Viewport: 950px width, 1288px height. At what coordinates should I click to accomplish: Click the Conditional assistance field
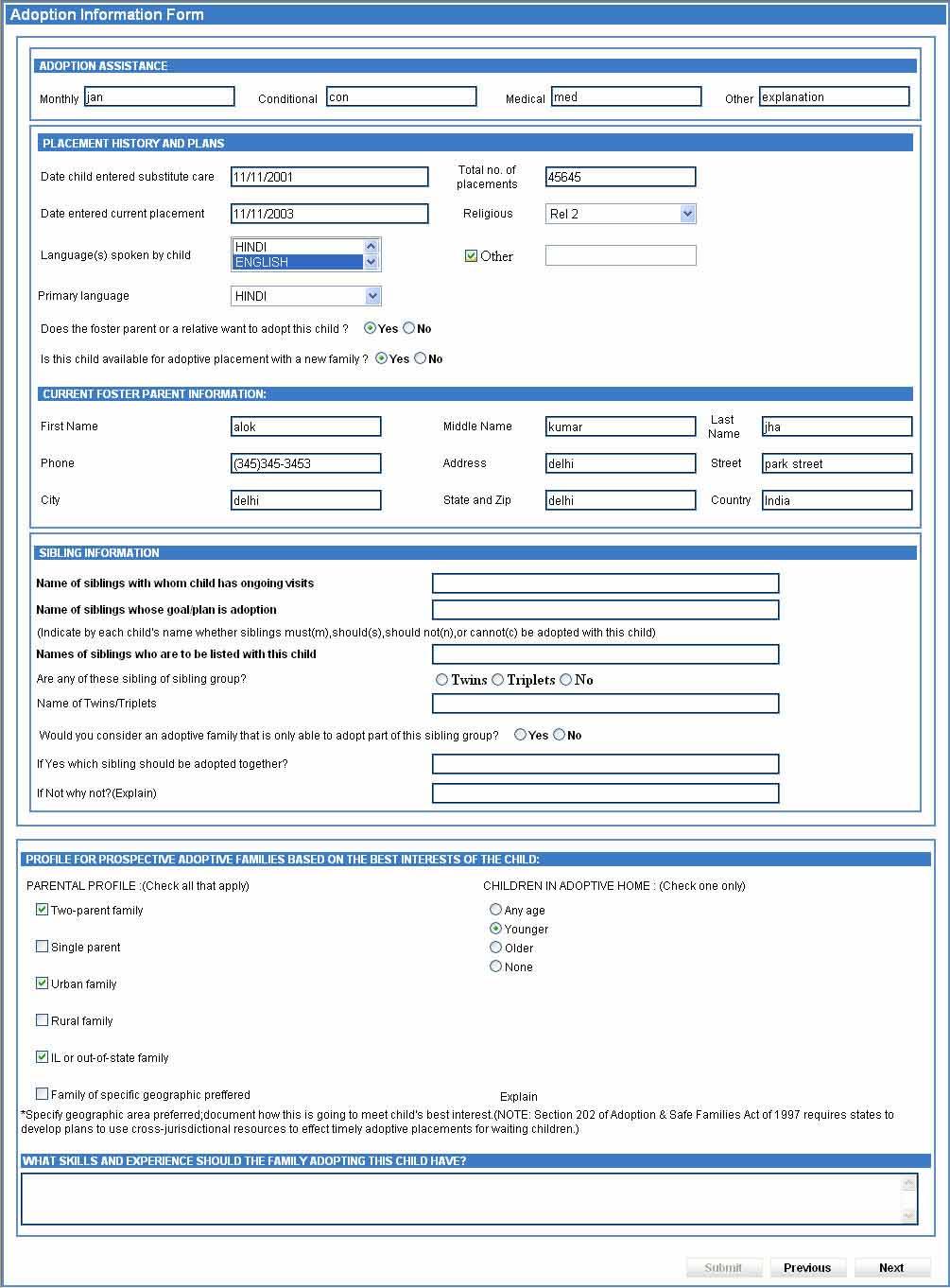(401, 96)
